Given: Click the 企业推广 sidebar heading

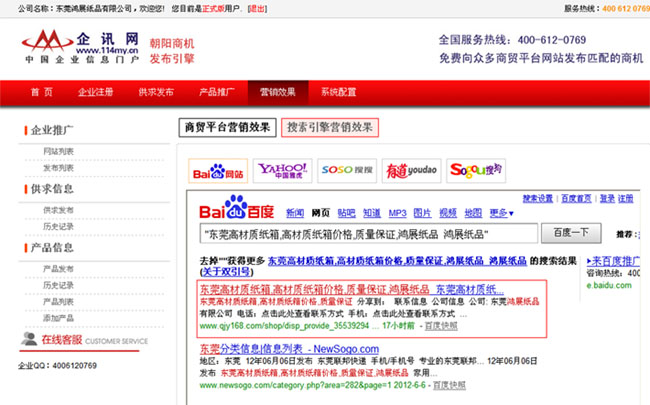Looking at the screenshot, I should tap(52, 130).
